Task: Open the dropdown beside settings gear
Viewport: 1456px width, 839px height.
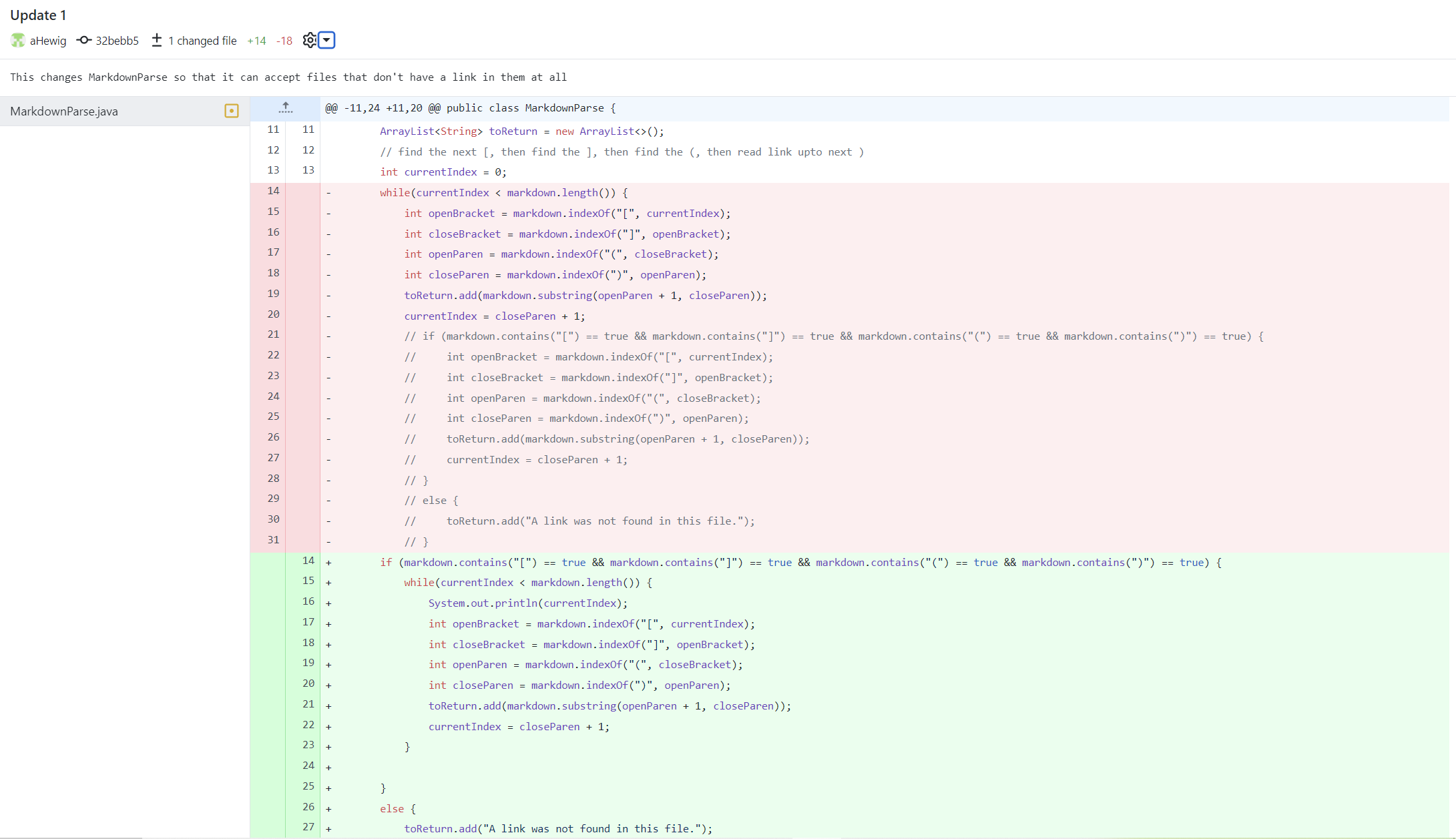Action: coord(326,40)
